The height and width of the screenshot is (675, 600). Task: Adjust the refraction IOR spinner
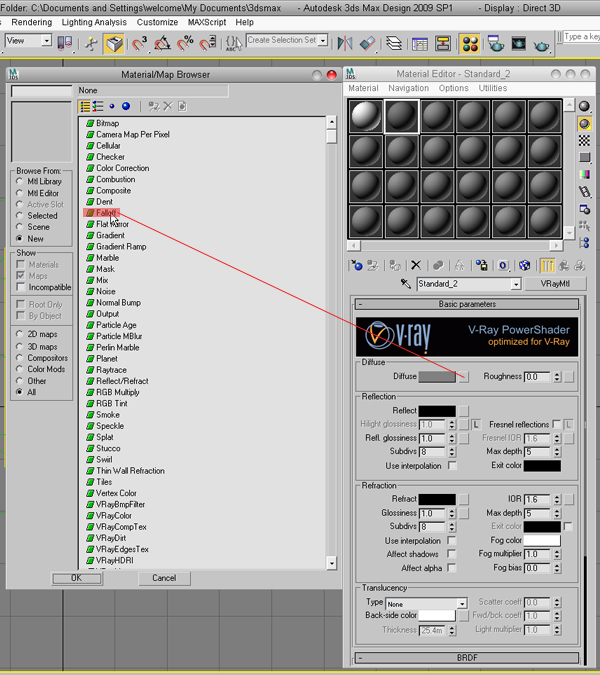(x=557, y=499)
